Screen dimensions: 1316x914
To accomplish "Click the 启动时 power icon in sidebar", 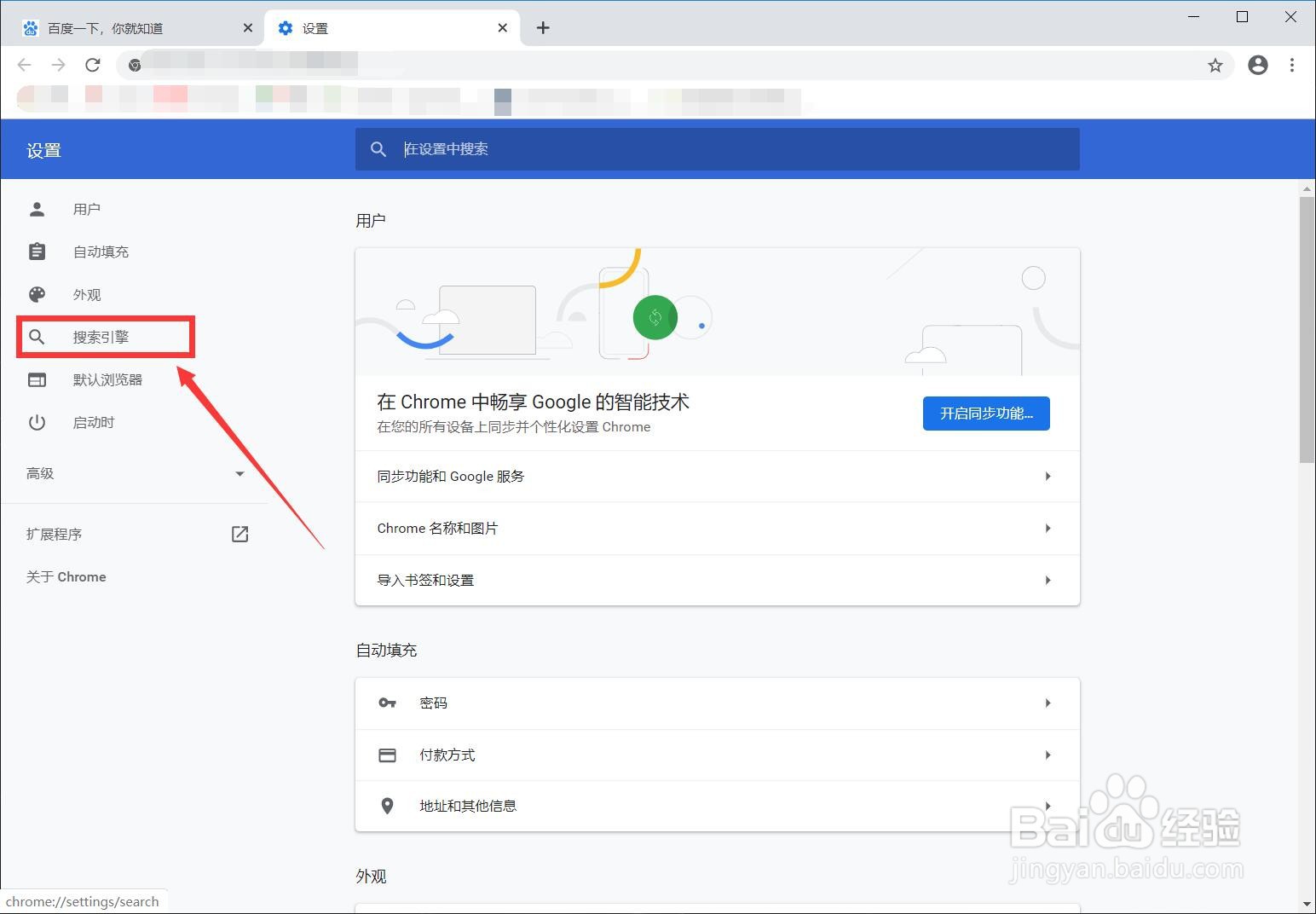I will [37, 422].
